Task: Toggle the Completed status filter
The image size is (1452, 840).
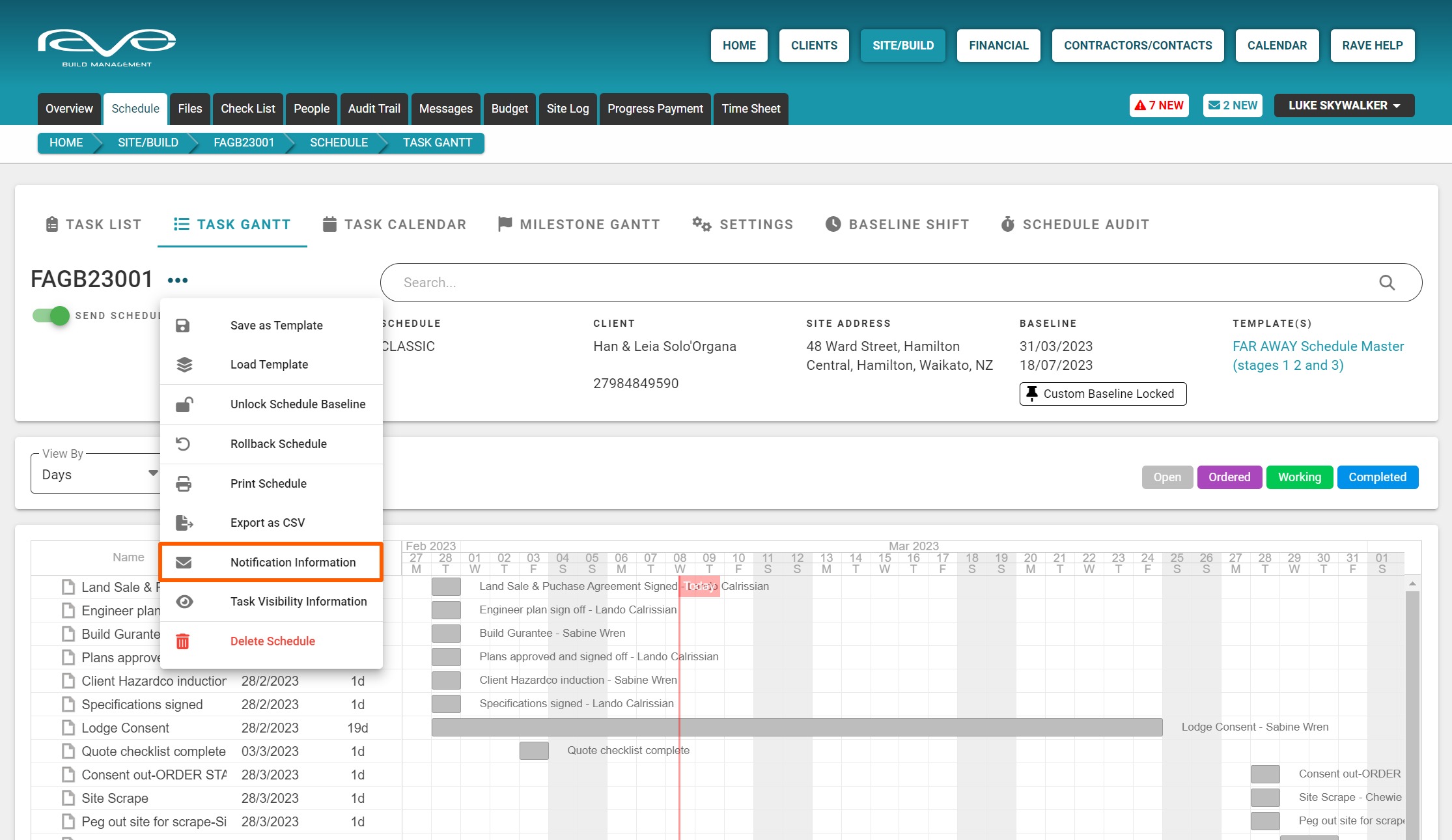Action: coord(1377,477)
